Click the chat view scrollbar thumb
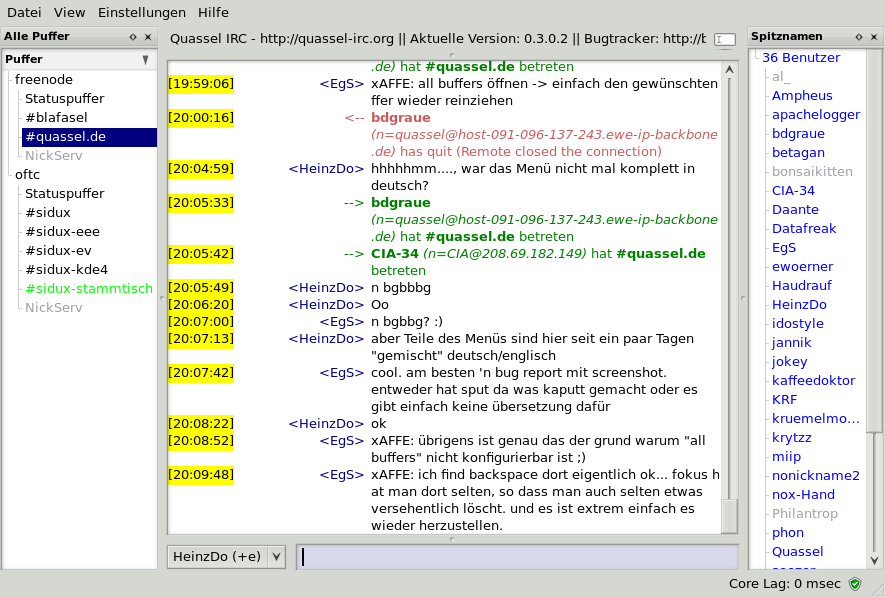Viewport: 885px width, 597px height. point(730,515)
